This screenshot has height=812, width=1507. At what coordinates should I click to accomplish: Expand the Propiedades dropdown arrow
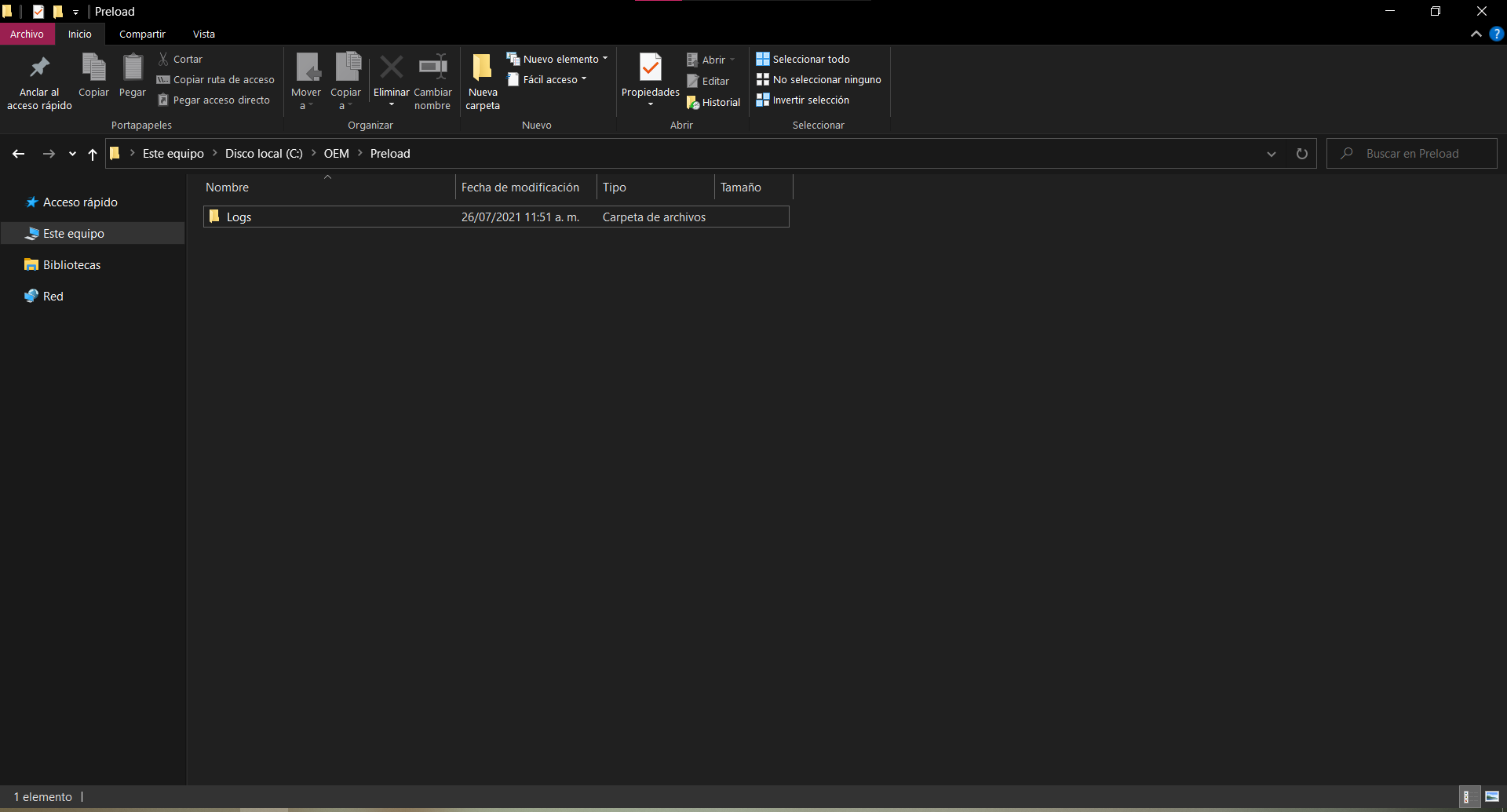pyautogui.click(x=651, y=104)
